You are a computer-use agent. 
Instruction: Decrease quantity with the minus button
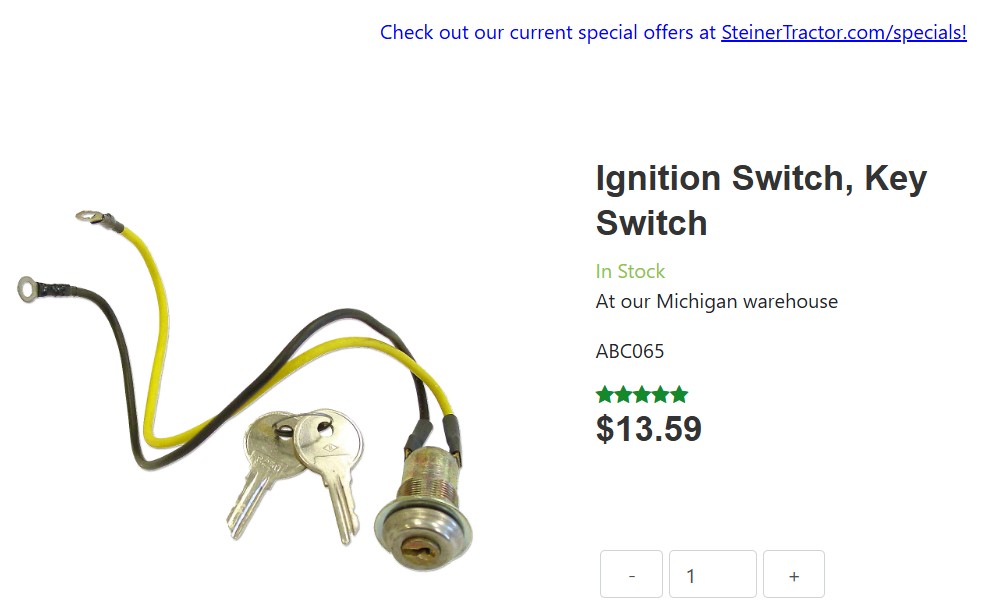point(631,575)
